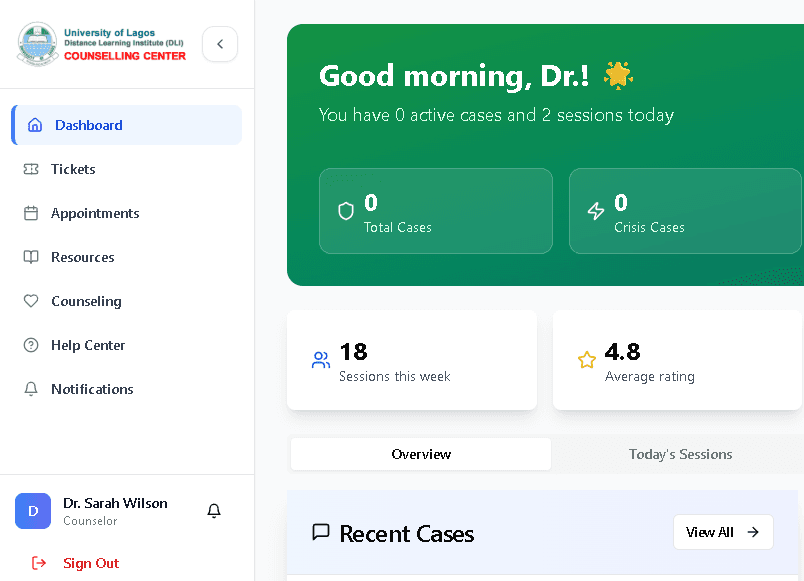804x581 pixels.
Task: Click the Crisis Cases lightning icon
Action: tap(596, 211)
